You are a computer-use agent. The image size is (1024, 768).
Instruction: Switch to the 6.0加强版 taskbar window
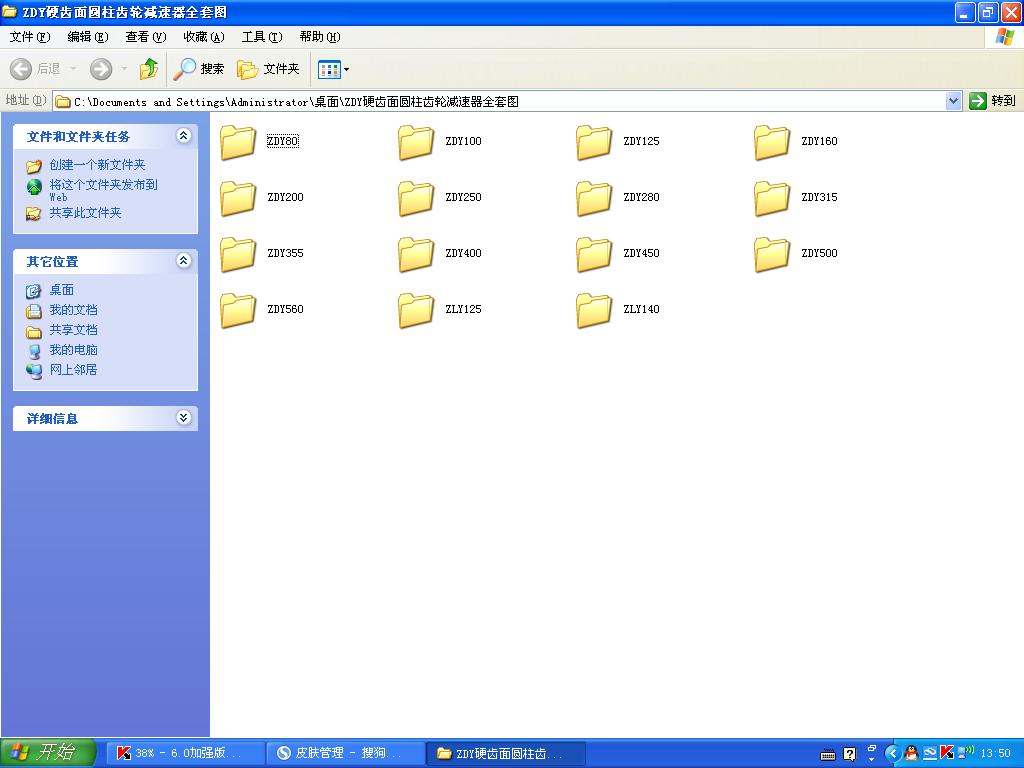tap(185, 753)
